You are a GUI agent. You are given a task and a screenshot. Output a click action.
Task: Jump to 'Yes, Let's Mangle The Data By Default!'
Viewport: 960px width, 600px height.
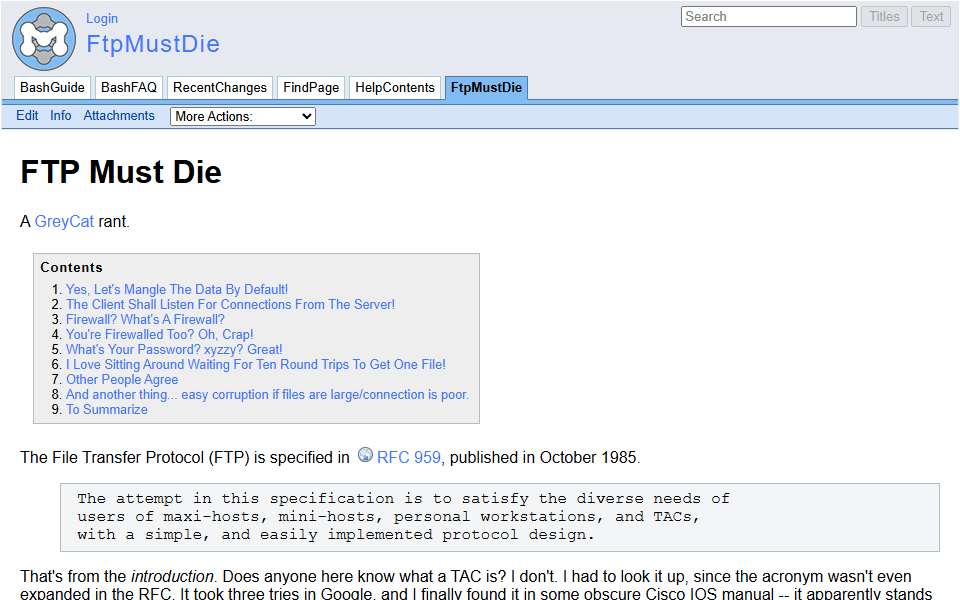(x=177, y=290)
